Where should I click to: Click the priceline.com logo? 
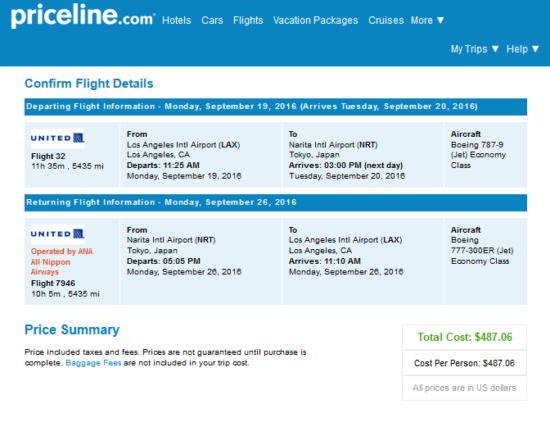point(83,16)
